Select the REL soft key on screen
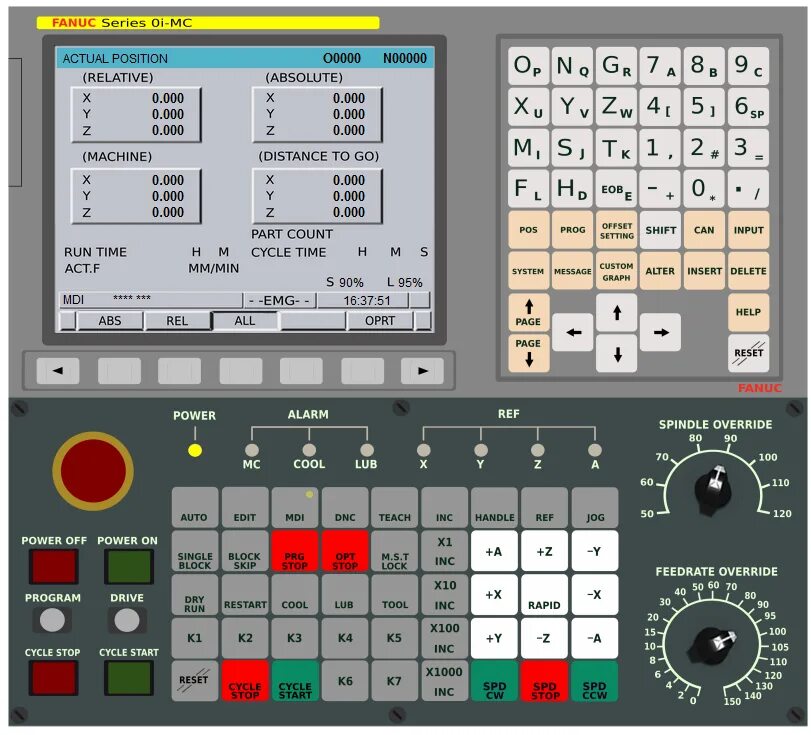811x735 pixels. click(177, 321)
